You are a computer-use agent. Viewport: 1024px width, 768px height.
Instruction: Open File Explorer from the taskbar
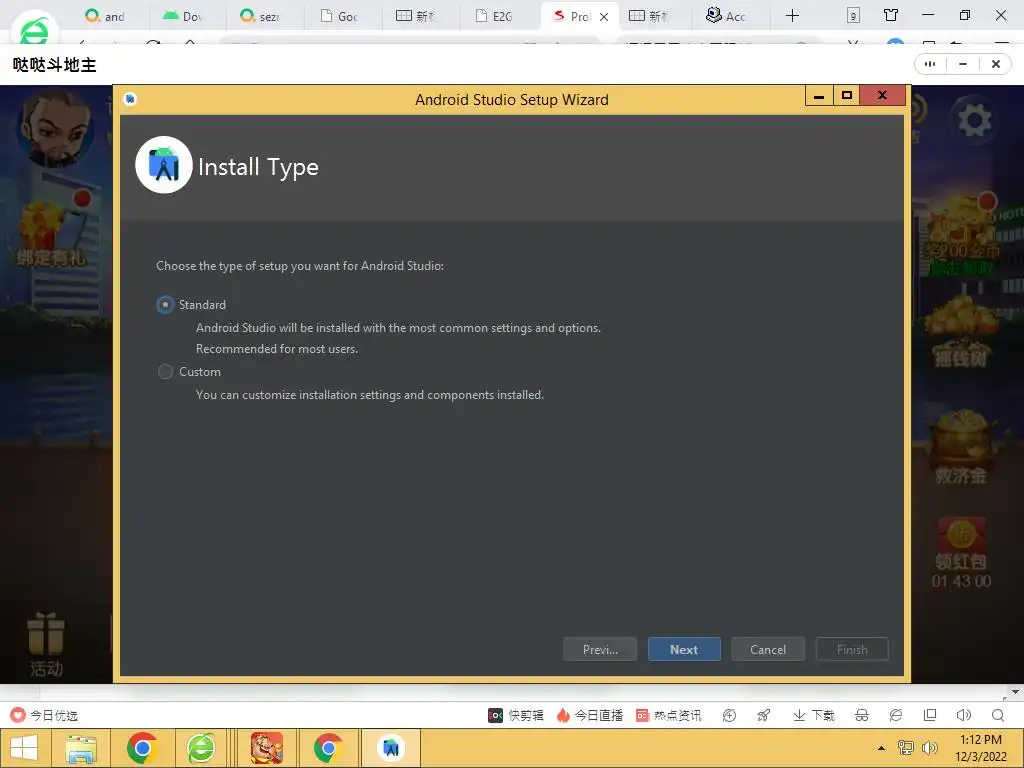(82, 748)
